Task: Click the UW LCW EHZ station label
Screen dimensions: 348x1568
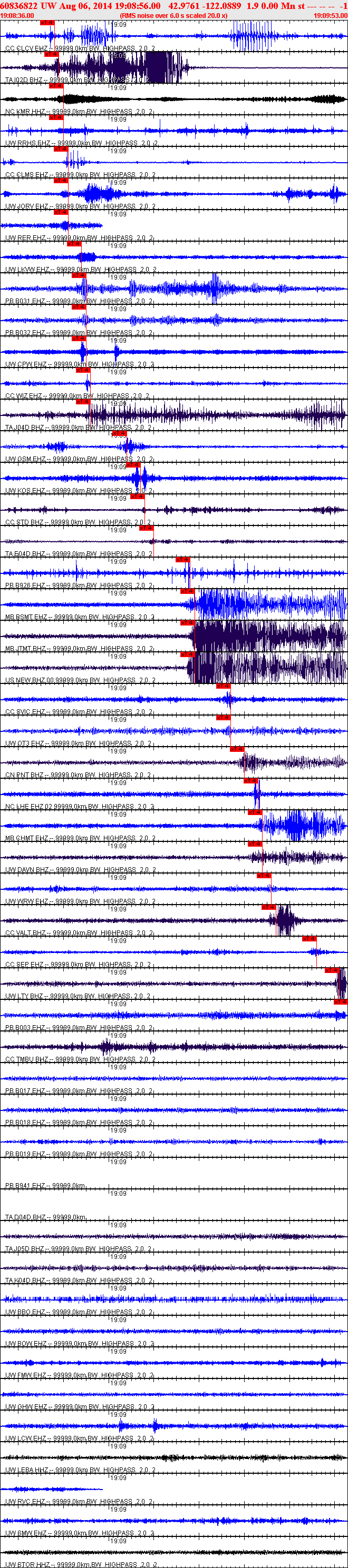Action: [79, 1438]
